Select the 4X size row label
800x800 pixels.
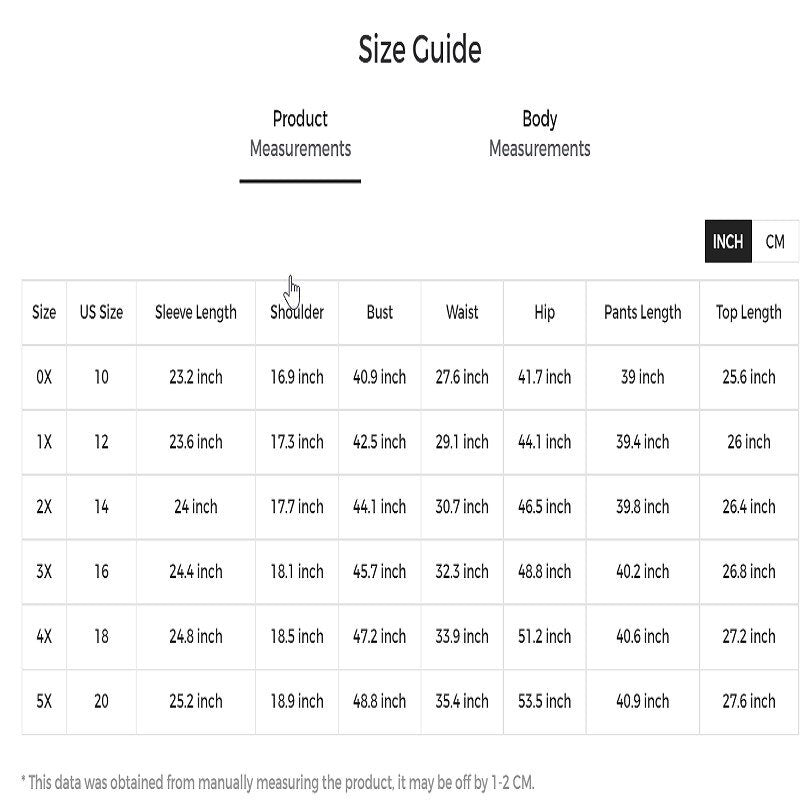click(x=44, y=637)
